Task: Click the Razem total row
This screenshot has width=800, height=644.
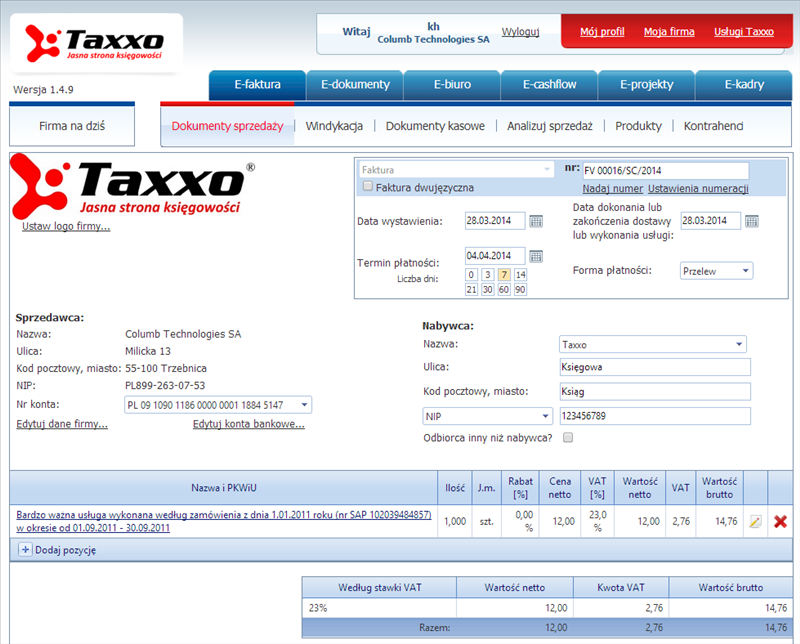Action: coord(547,628)
